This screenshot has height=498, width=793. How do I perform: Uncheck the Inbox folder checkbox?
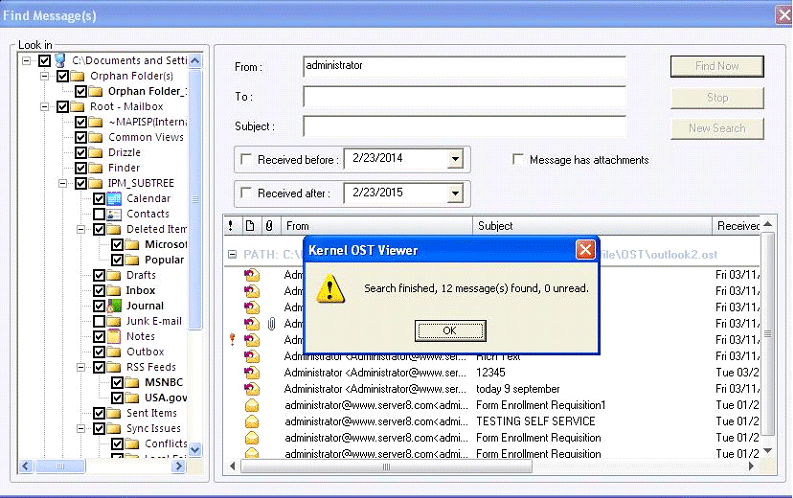click(x=99, y=291)
